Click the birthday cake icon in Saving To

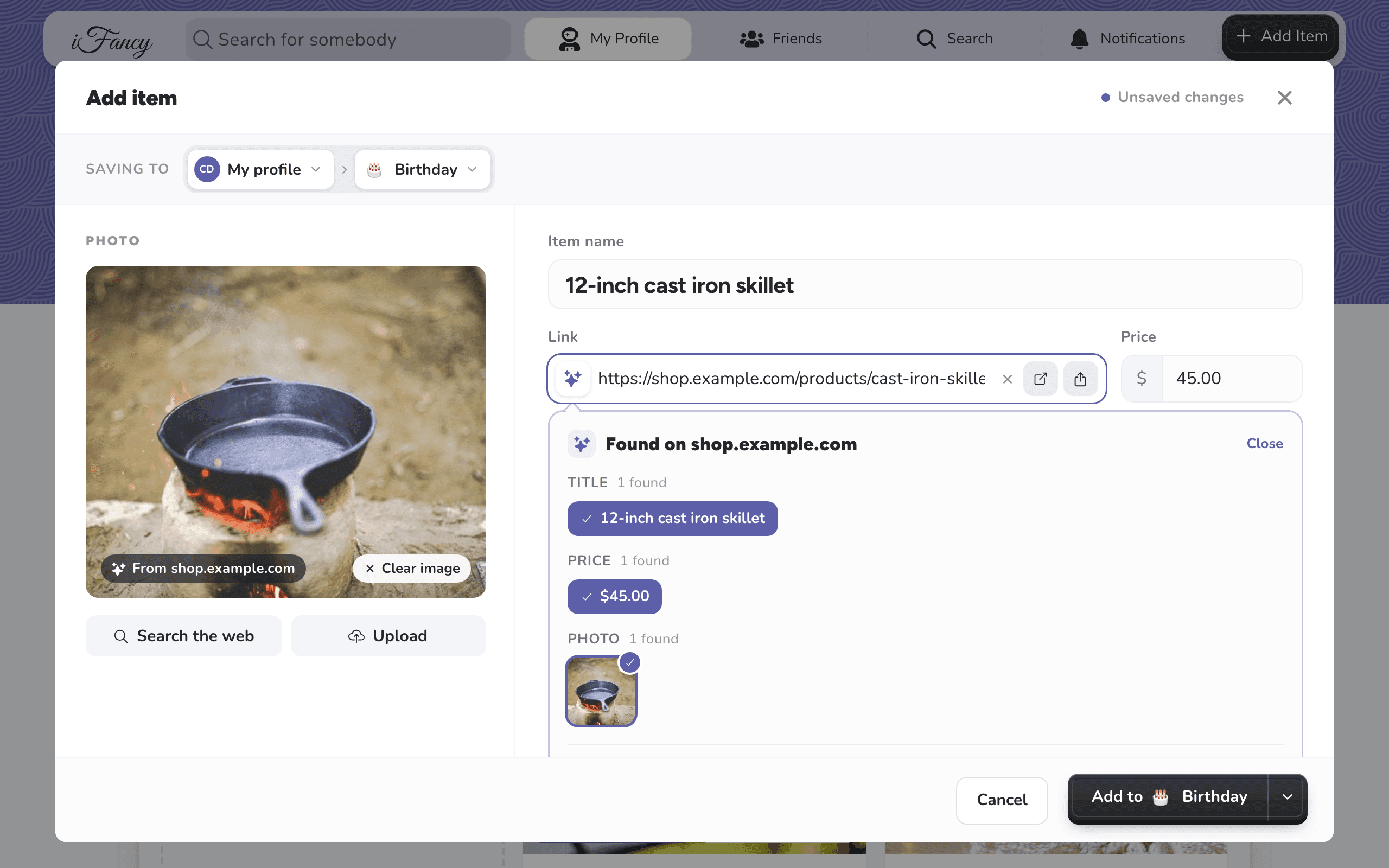pyautogui.click(x=374, y=169)
